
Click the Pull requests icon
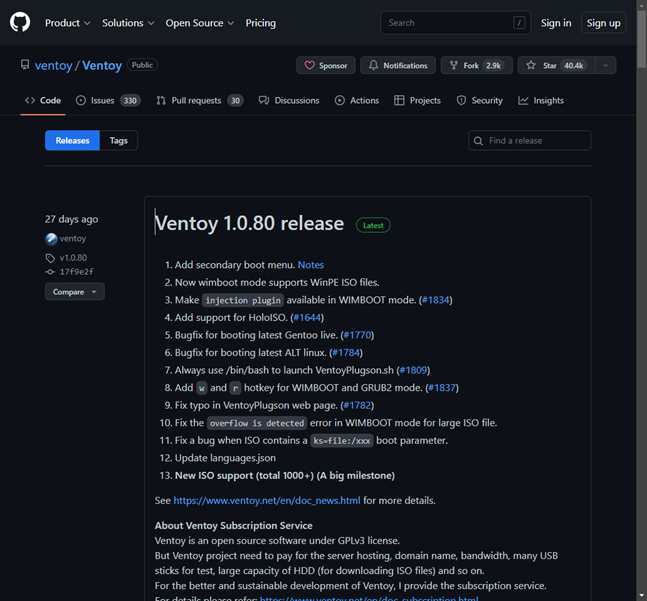pyautogui.click(x=161, y=100)
